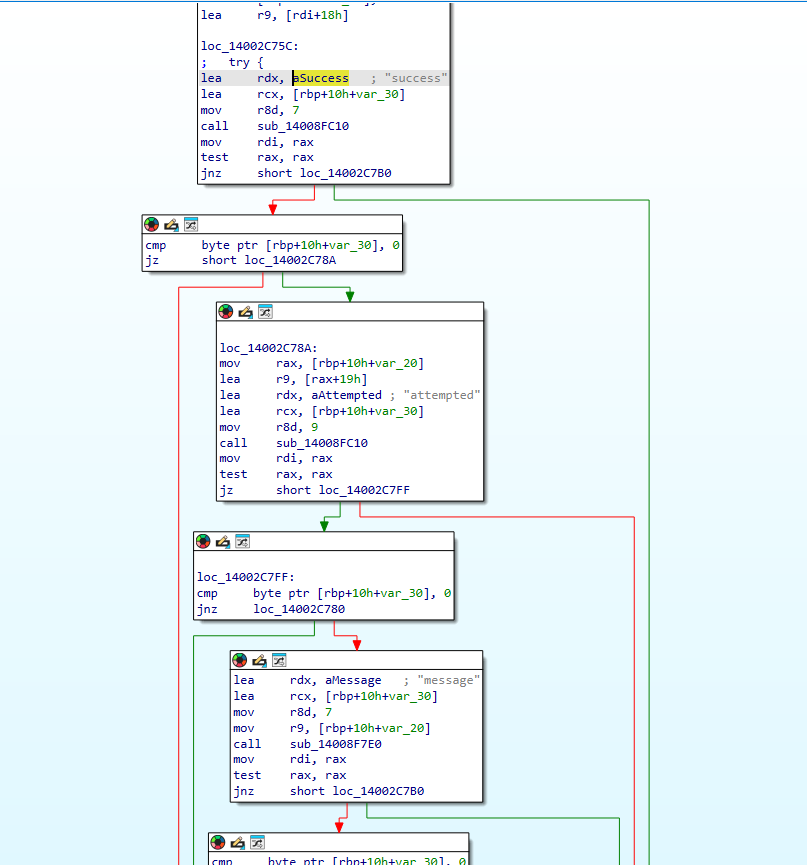807x865 pixels.
Task: Click group-nodes icon in loc_14002C7FF block header
Action: (x=243, y=542)
